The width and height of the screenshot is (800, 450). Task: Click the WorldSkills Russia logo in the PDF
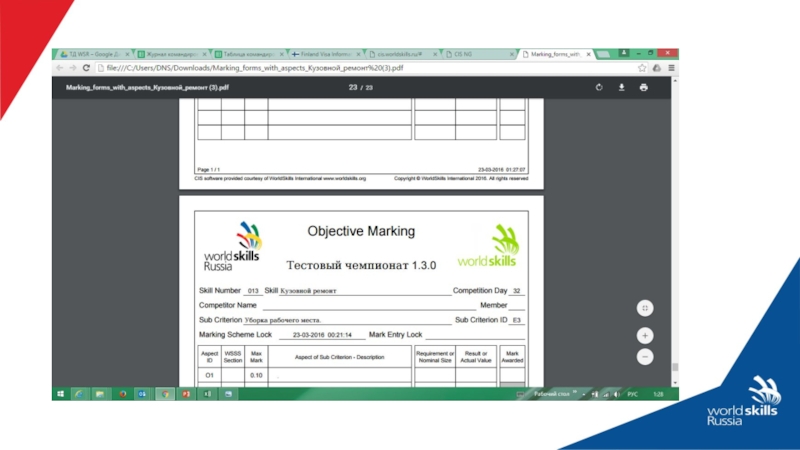point(232,246)
